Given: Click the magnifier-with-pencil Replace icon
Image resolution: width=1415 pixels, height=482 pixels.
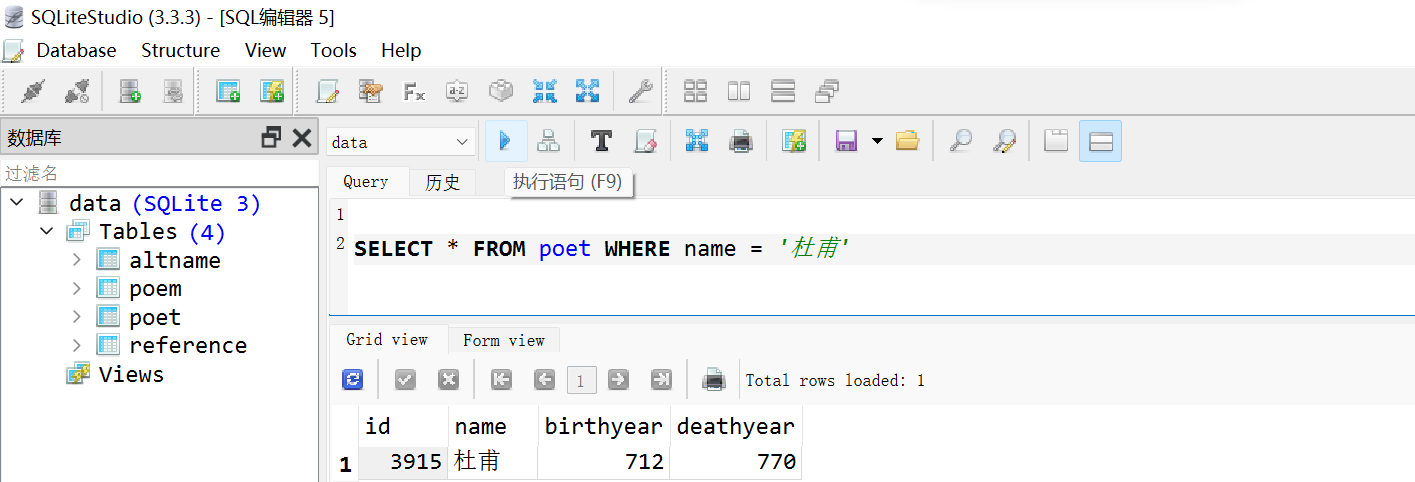Looking at the screenshot, I should click(x=1004, y=141).
